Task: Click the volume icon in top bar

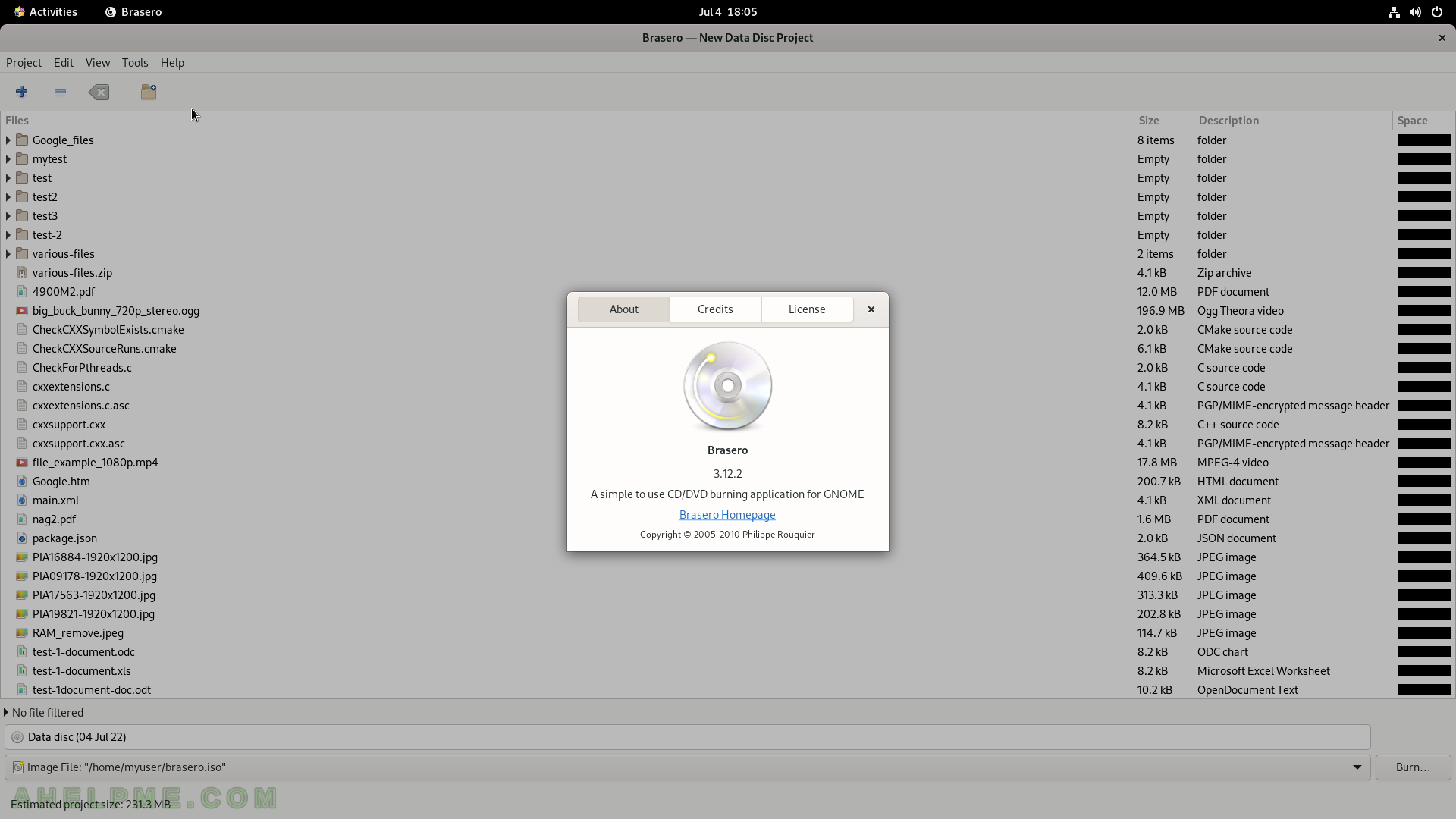Action: coord(1415,12)
